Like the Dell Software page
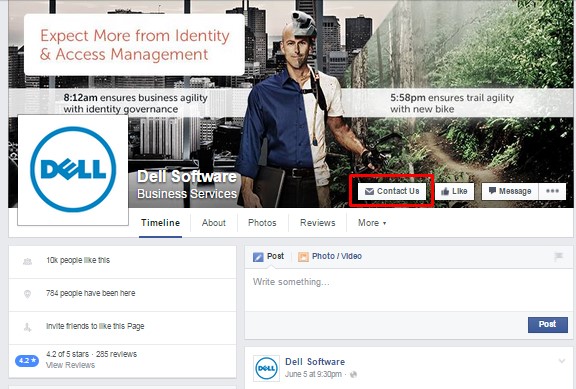Screen dimensions: 576x389 455,191
